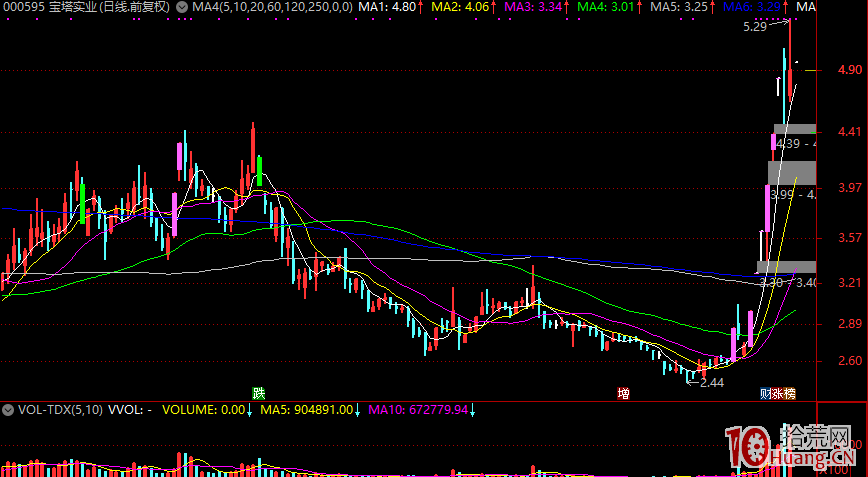Click the 4.90 price axis label
The width and height of the screenshot is (868, 477).
pos(850,70)
